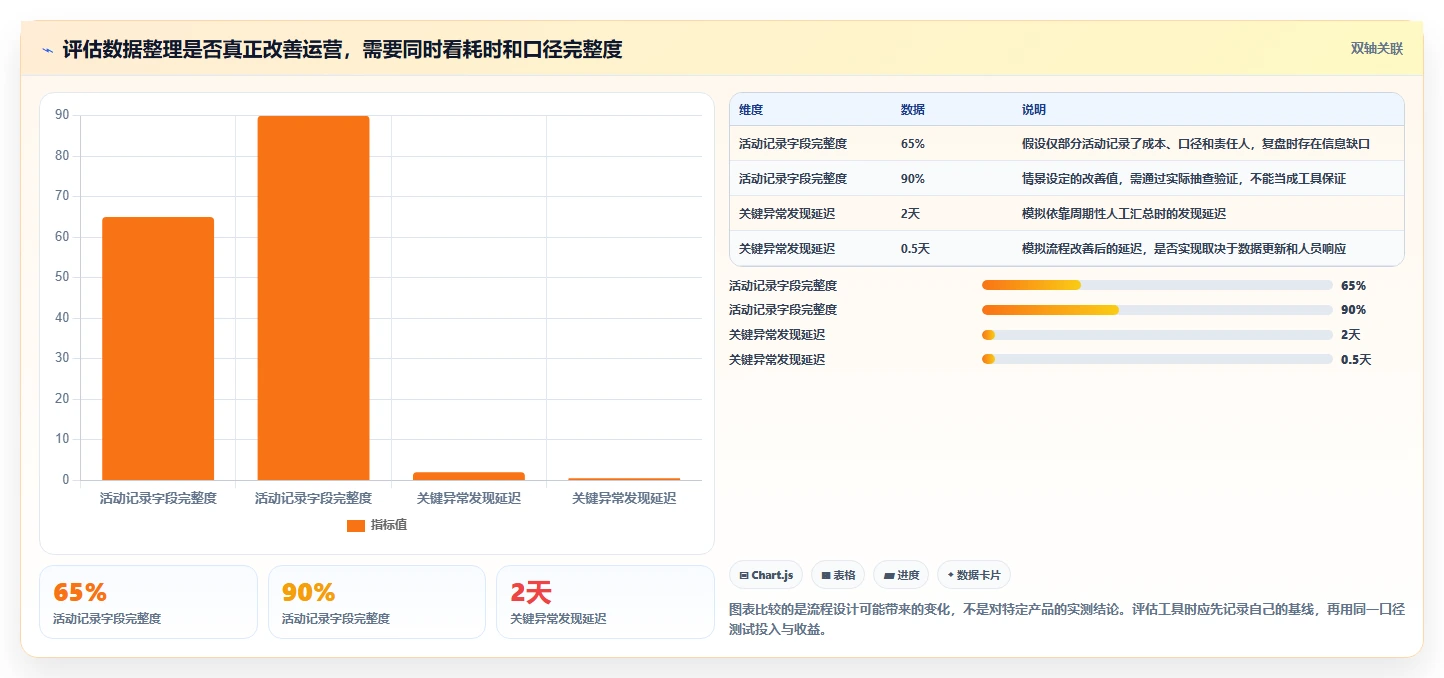The width and height of the screenshot is (1444, 678).
Task: Click the footer note starting 图表比较的是流程设计
Action: pos(1068,619)
